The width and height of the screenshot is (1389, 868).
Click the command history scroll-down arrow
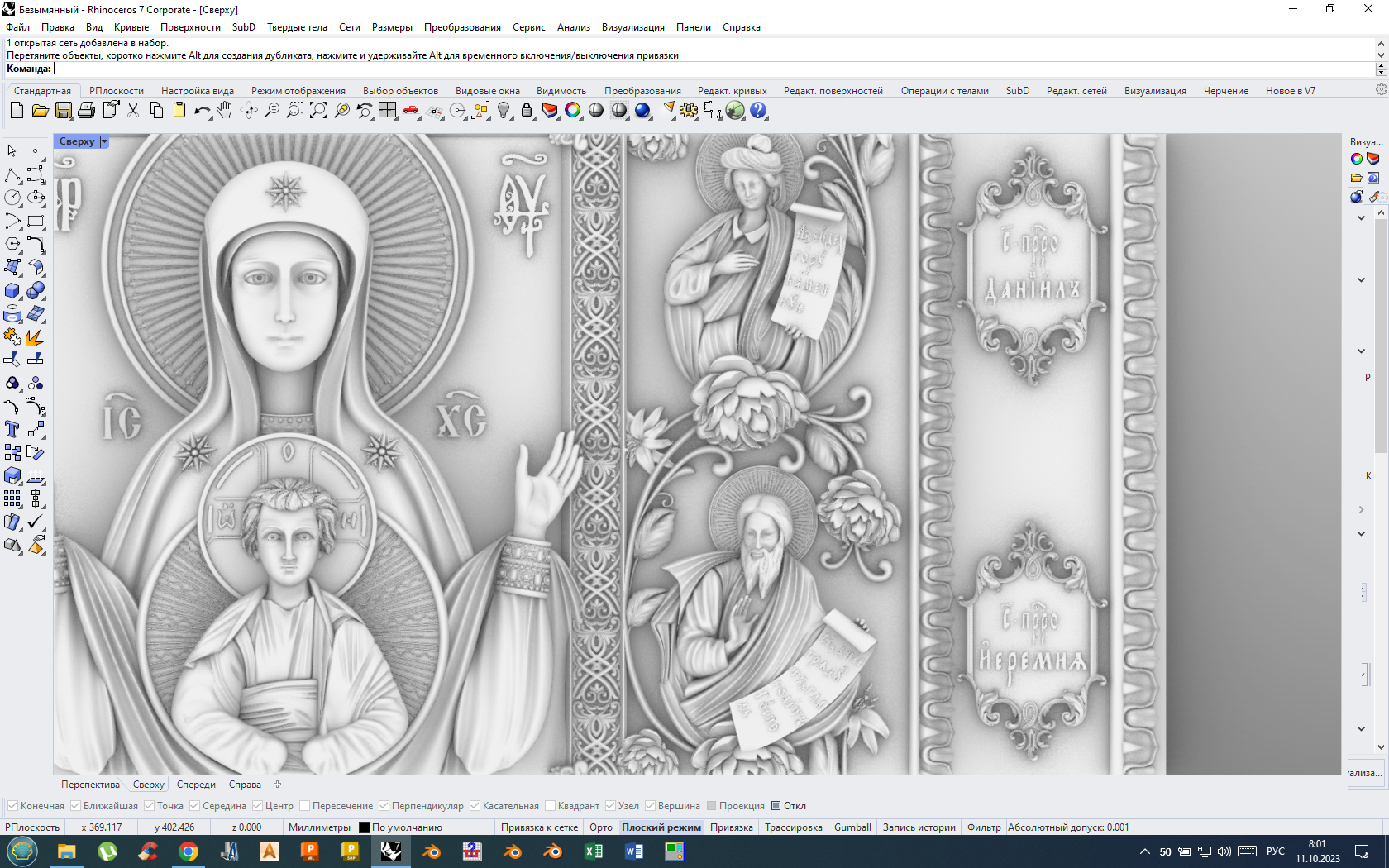pyautogui.click(x=1381, y=55)
